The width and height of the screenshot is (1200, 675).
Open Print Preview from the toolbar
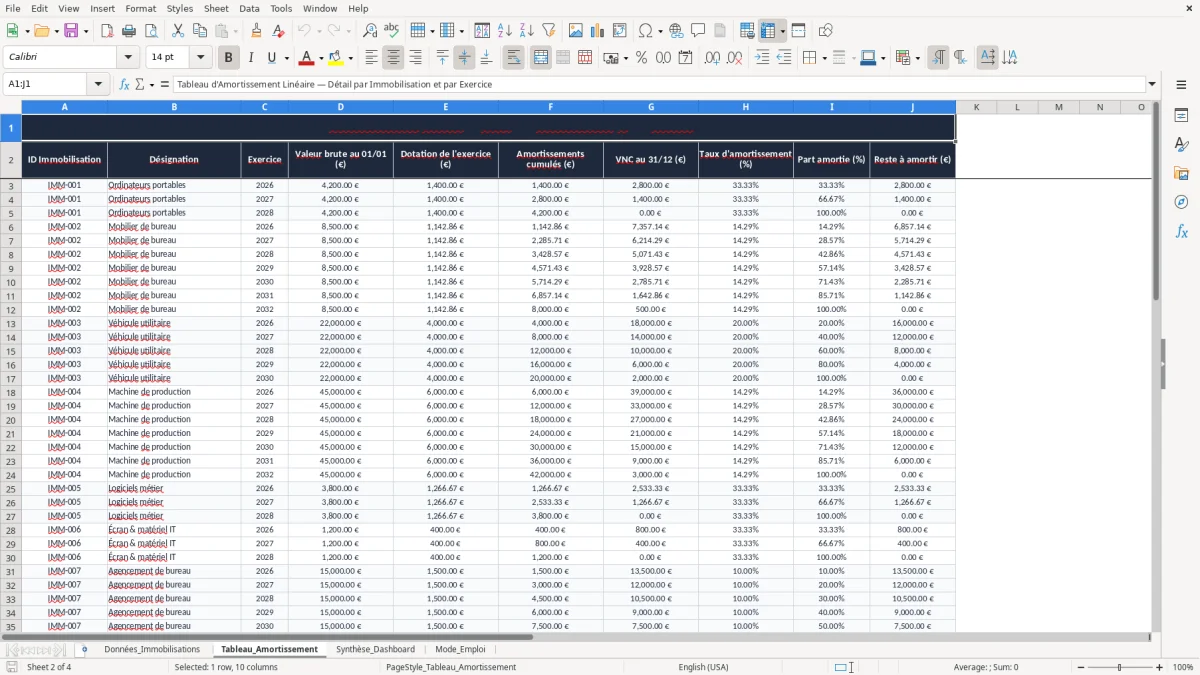pyautogui.click(x=151, y=31)
